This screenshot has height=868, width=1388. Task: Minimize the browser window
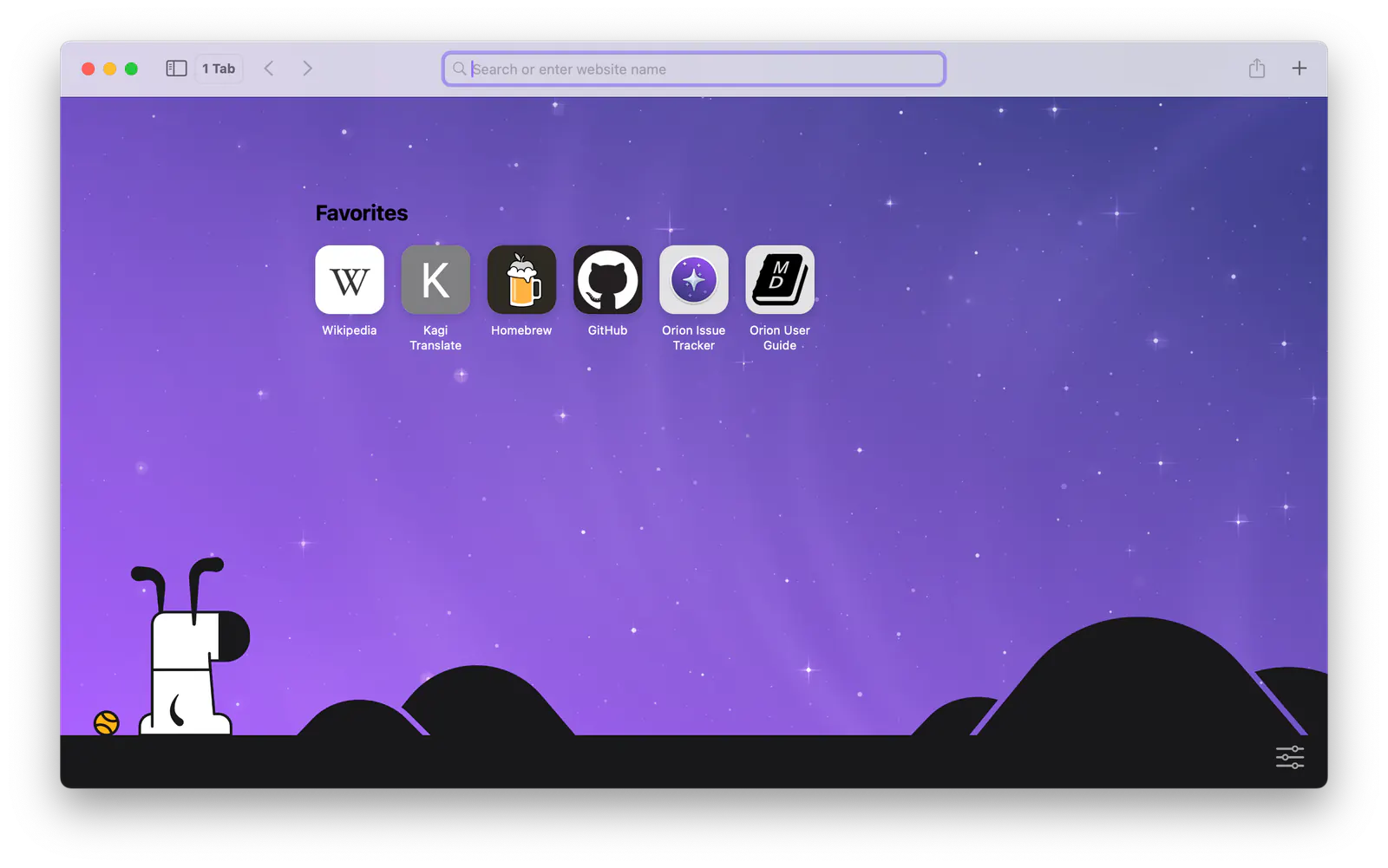tap(110, 69)
